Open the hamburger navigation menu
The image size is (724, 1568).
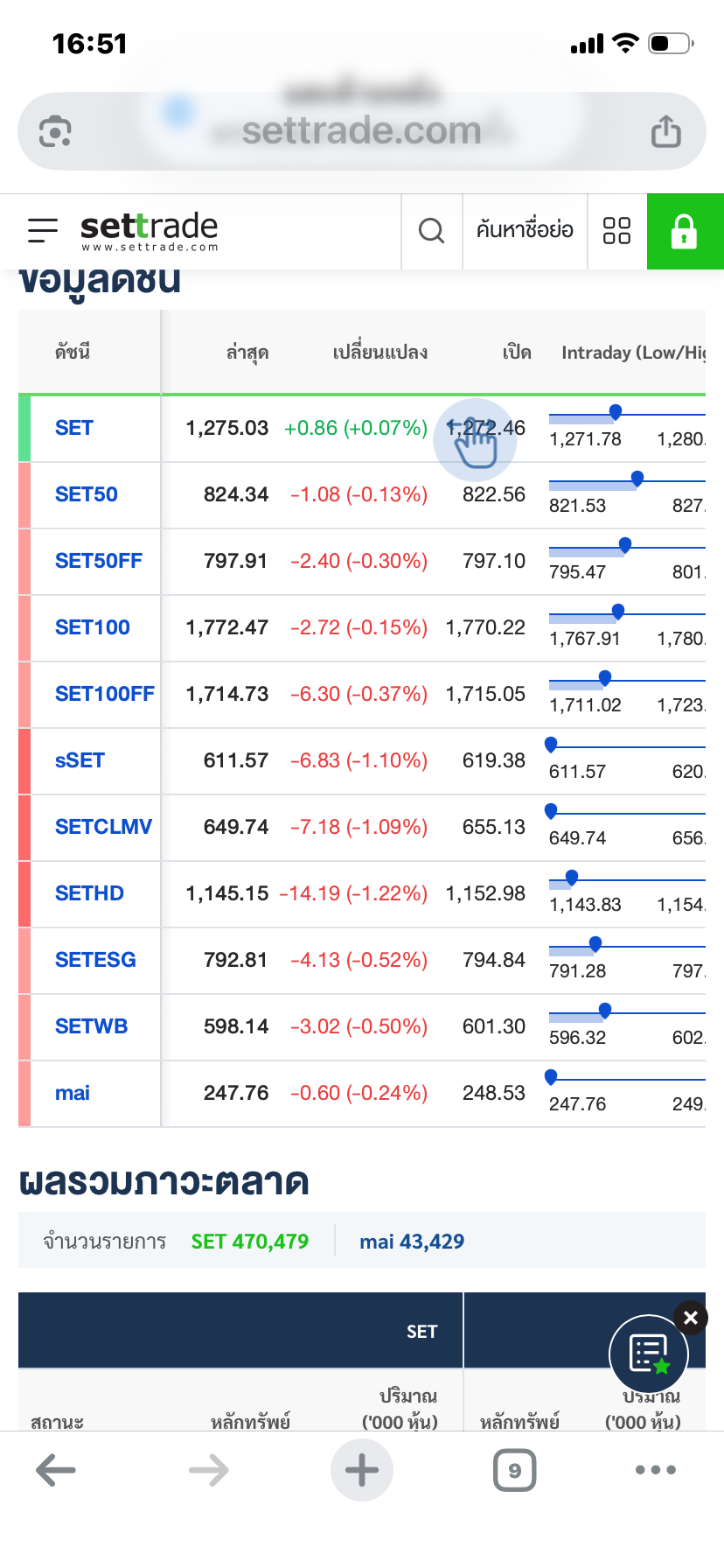43,231
